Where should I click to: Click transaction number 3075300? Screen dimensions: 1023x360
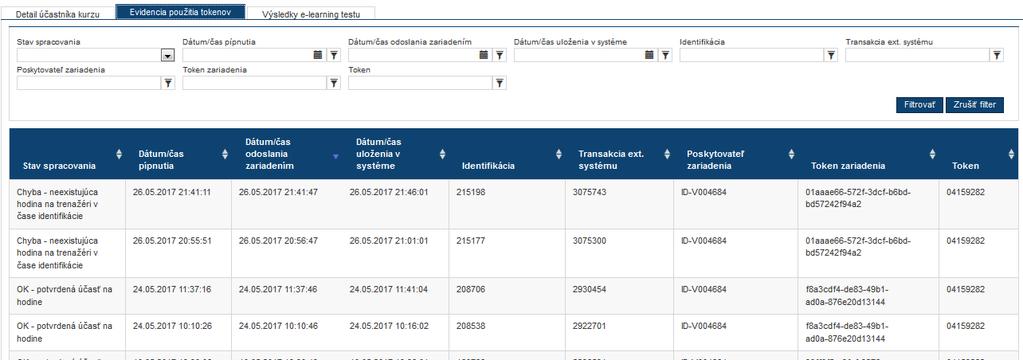(589, 241)
